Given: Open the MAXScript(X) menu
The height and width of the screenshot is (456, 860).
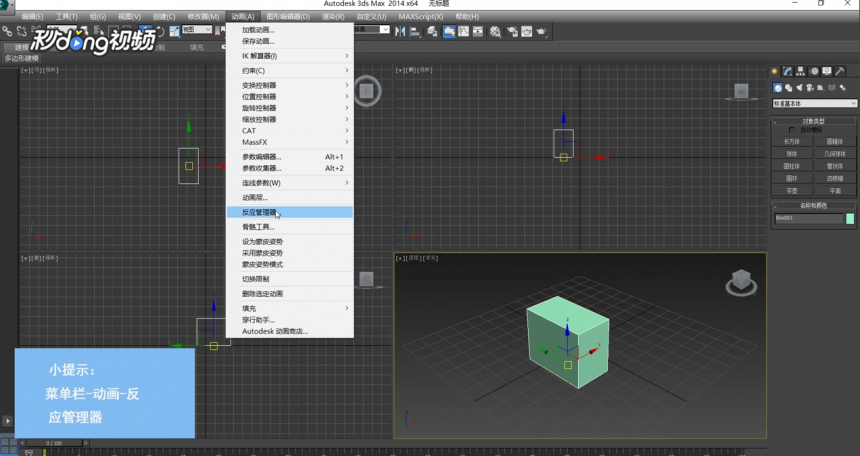Looking at the screenshot, I should coord(421,16).
